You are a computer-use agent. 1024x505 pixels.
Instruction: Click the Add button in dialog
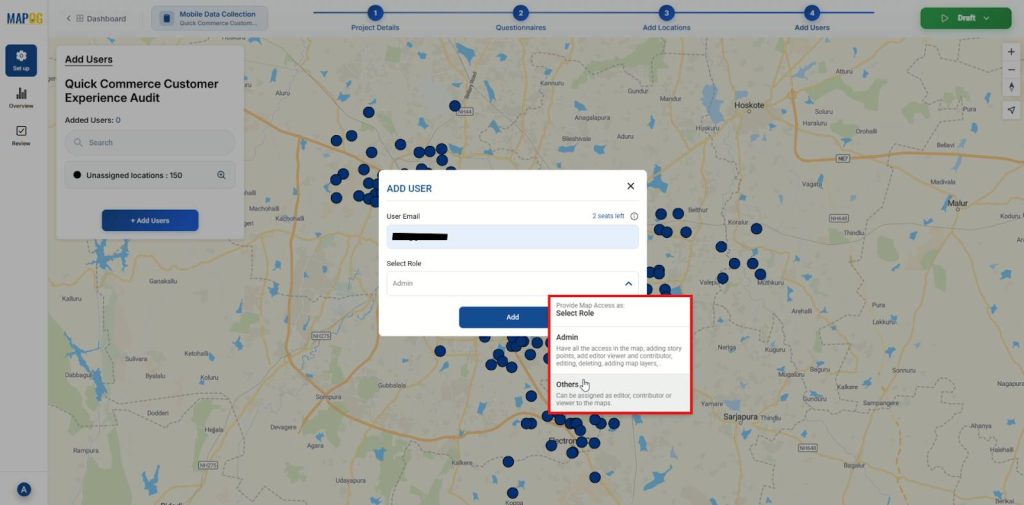(x=513, y=317)
